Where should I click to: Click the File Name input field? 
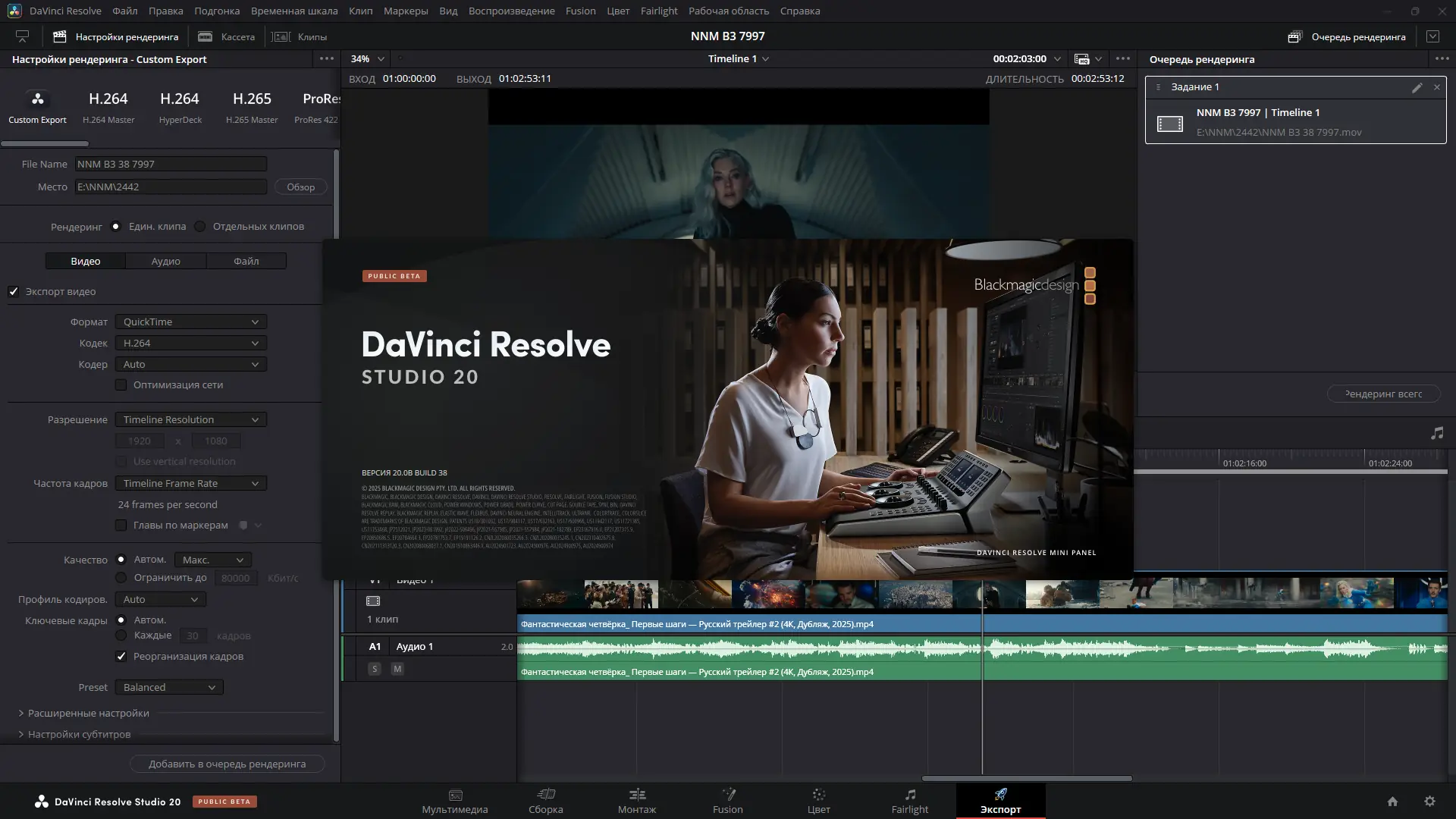coord(171,165)
